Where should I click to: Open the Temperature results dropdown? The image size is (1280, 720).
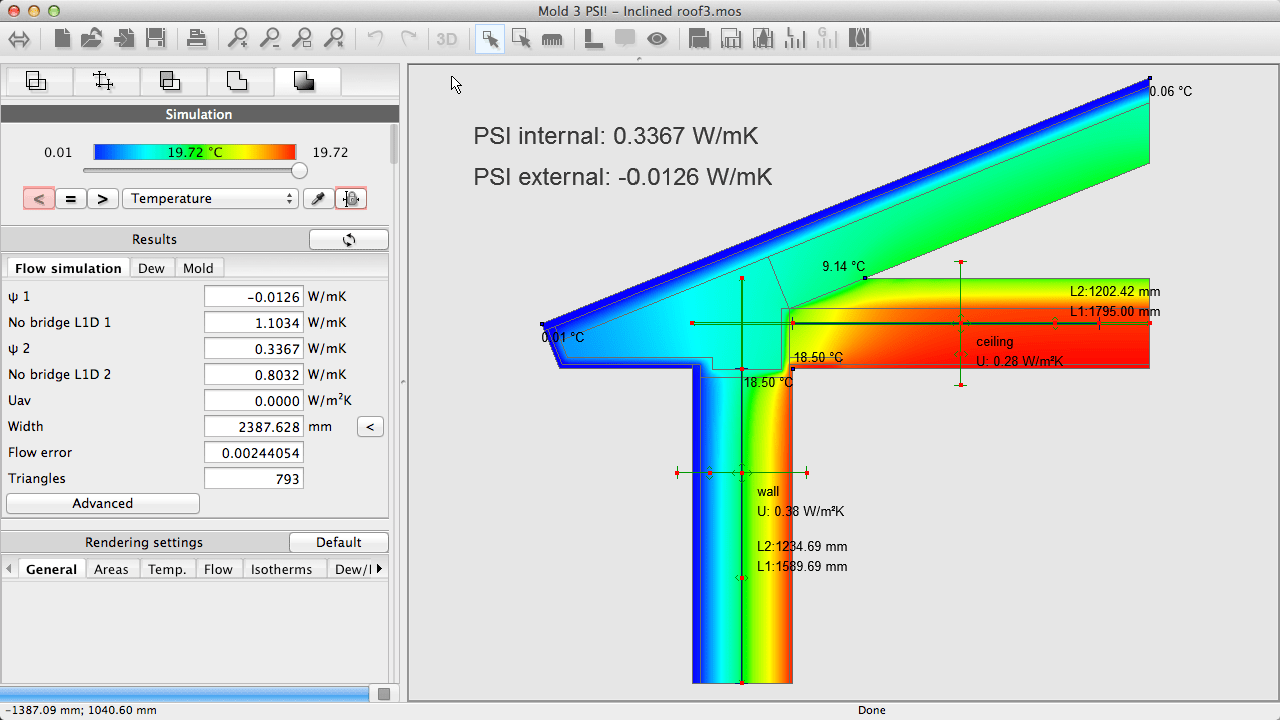click(x=210, y=198)
